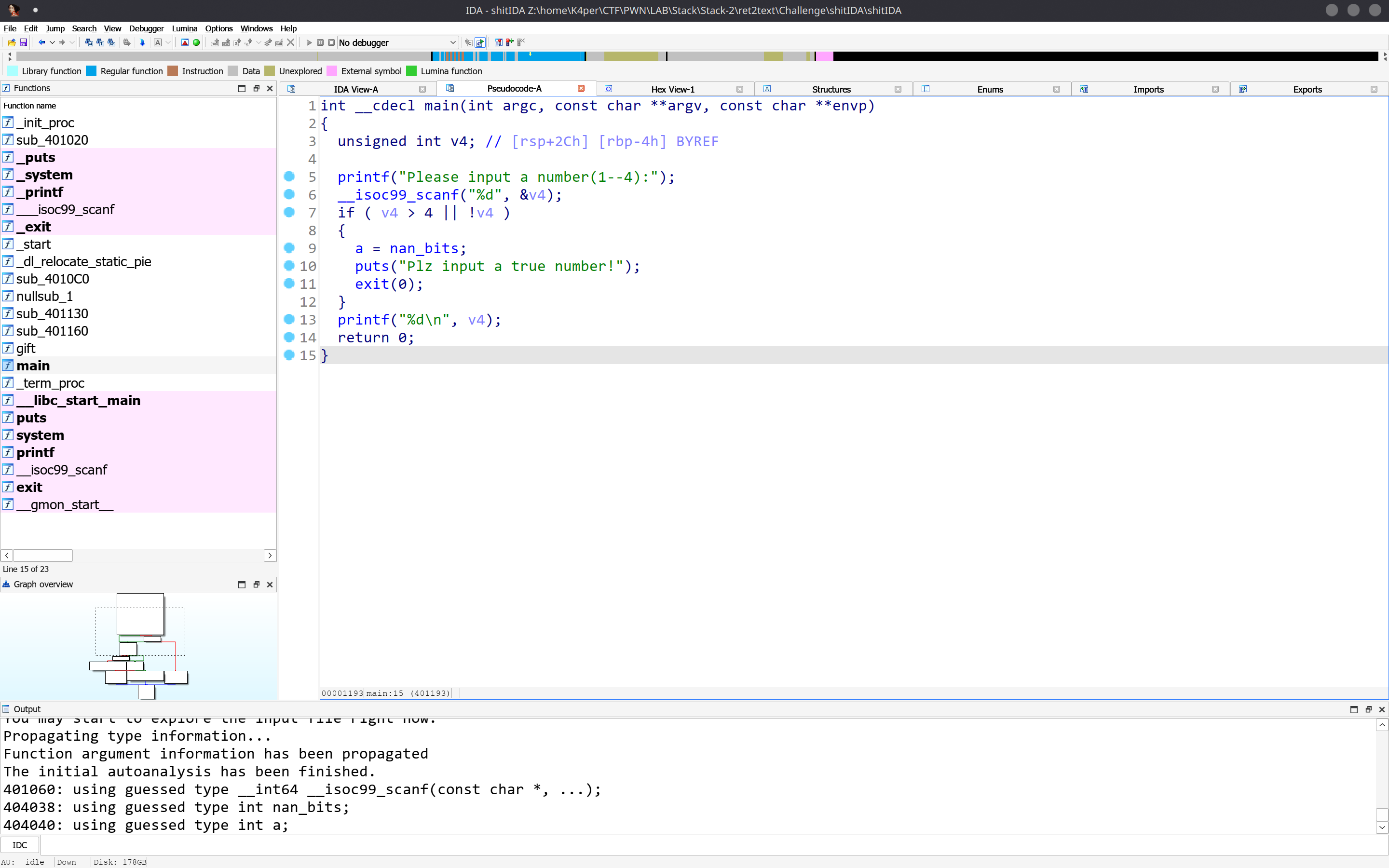Switch to the Hex View-1 tab

(672, 89)
